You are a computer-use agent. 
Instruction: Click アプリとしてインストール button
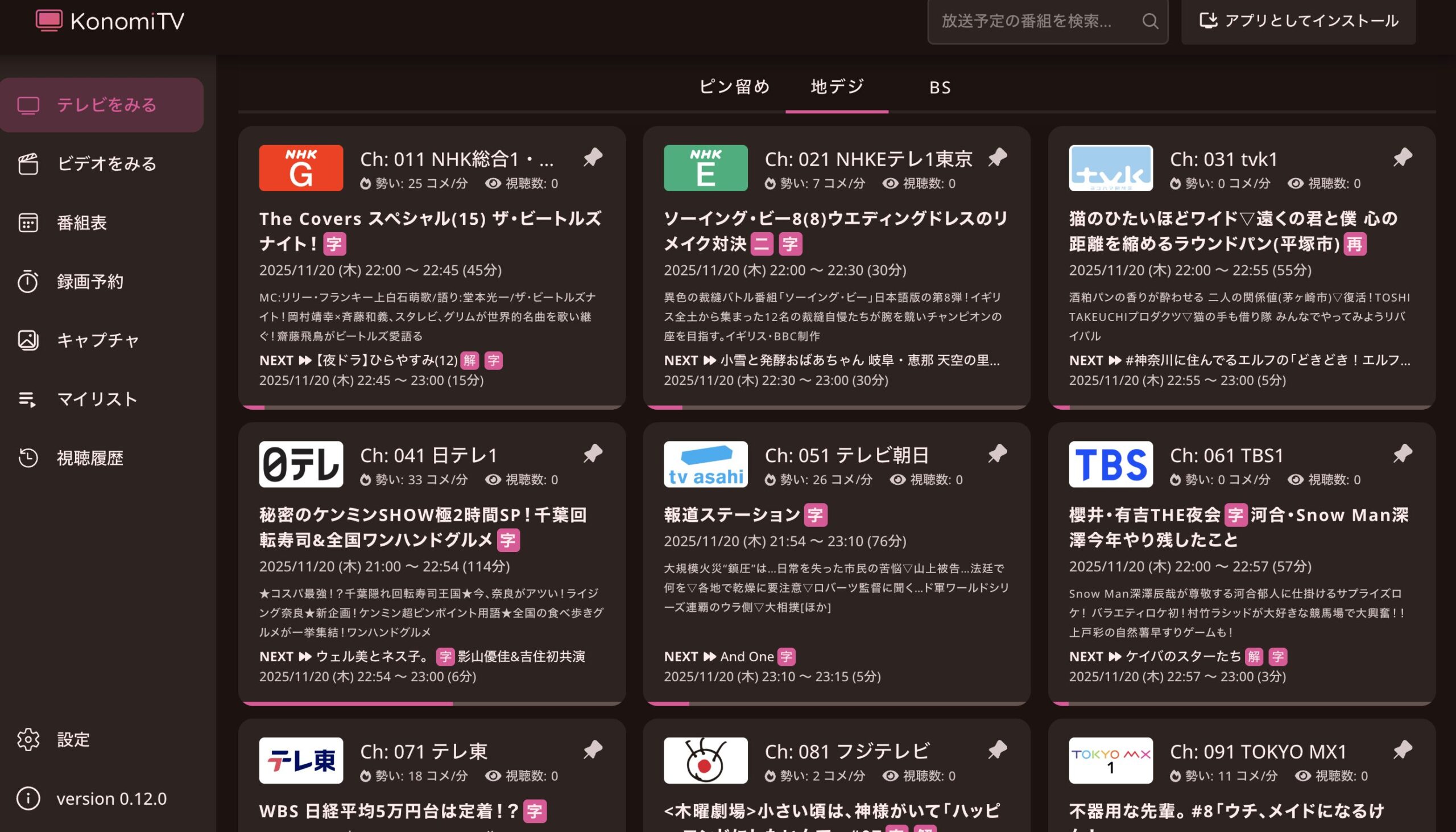coord(1298,21)
